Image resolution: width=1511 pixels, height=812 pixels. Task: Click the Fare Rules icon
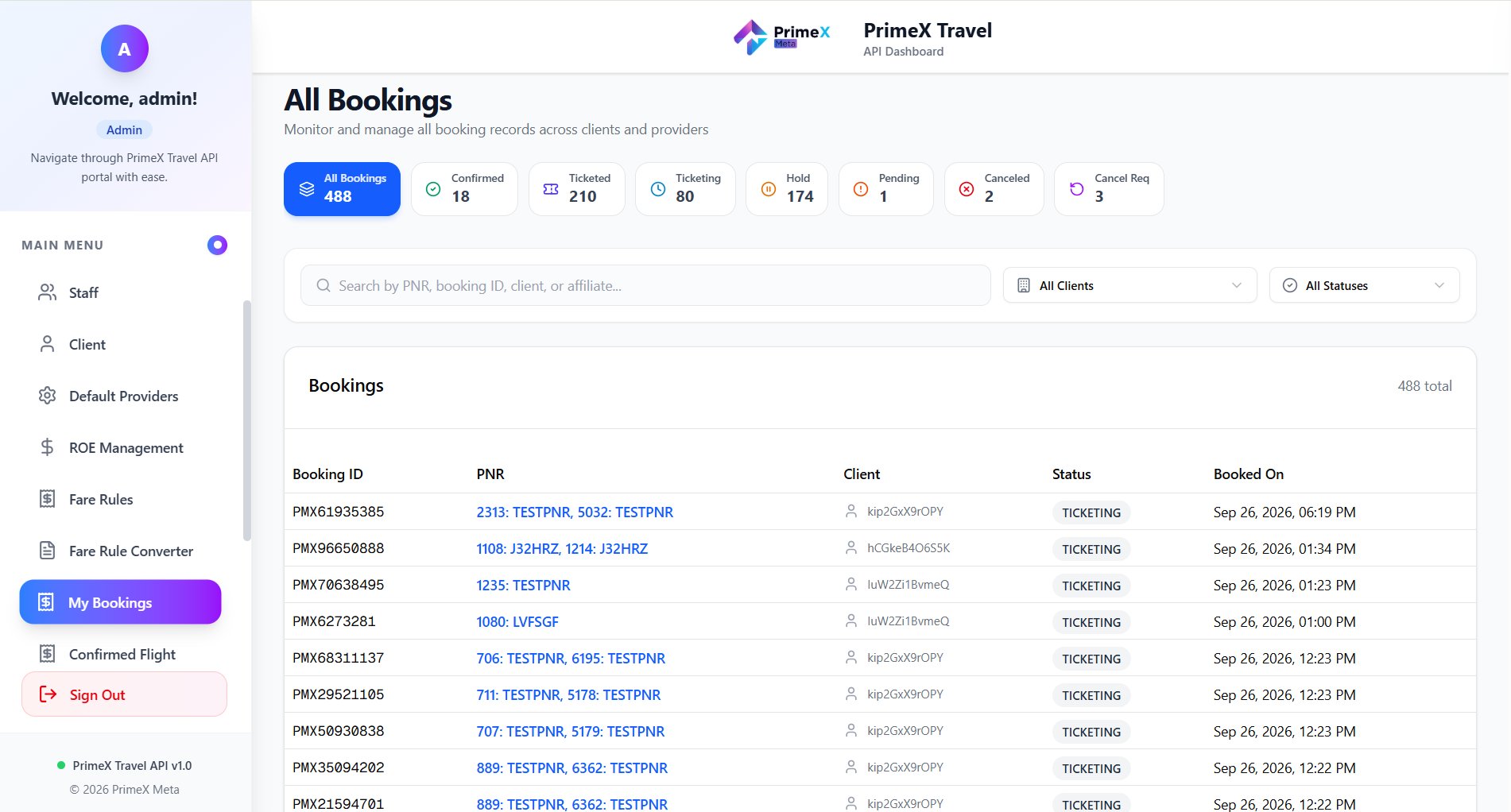point(47,499)
